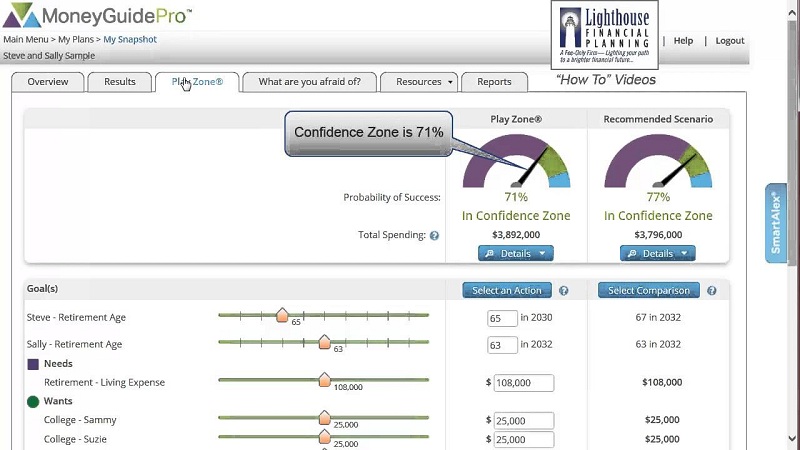The width and height of the screenshot is (800, 450).
Task: Click College - Sammy amount field
Action: click(x=523, y=420)
